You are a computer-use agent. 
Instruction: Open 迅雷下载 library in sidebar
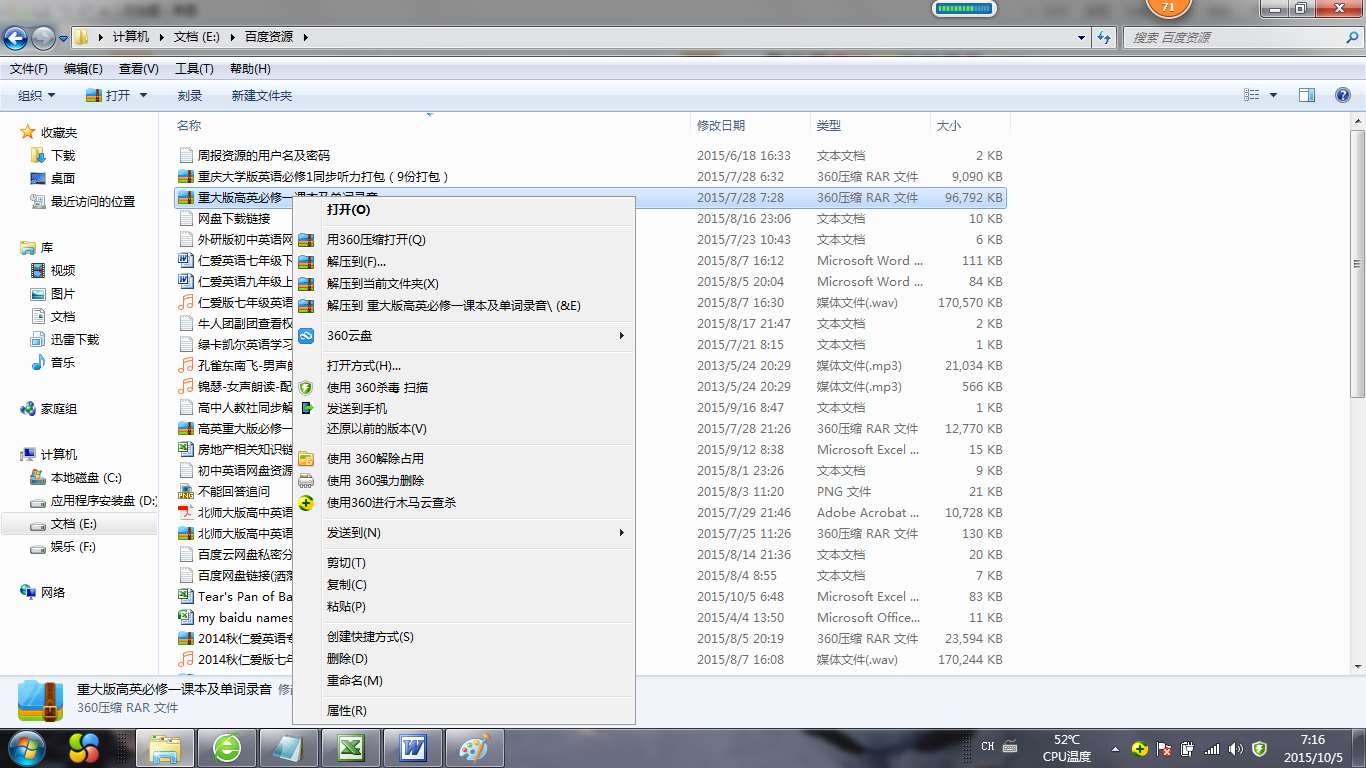tap(75, 340)
